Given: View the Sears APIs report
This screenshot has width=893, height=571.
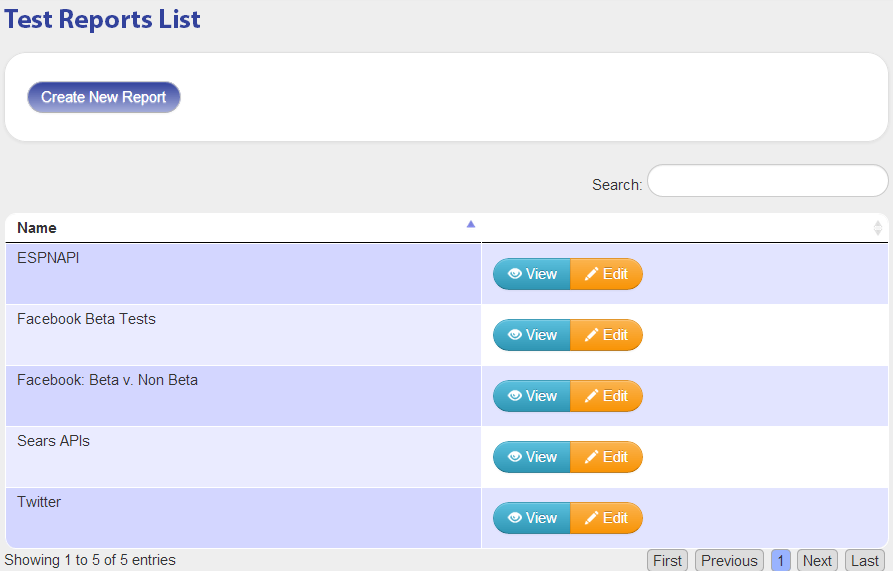Looking at the screenshot, I should [532, 457].
